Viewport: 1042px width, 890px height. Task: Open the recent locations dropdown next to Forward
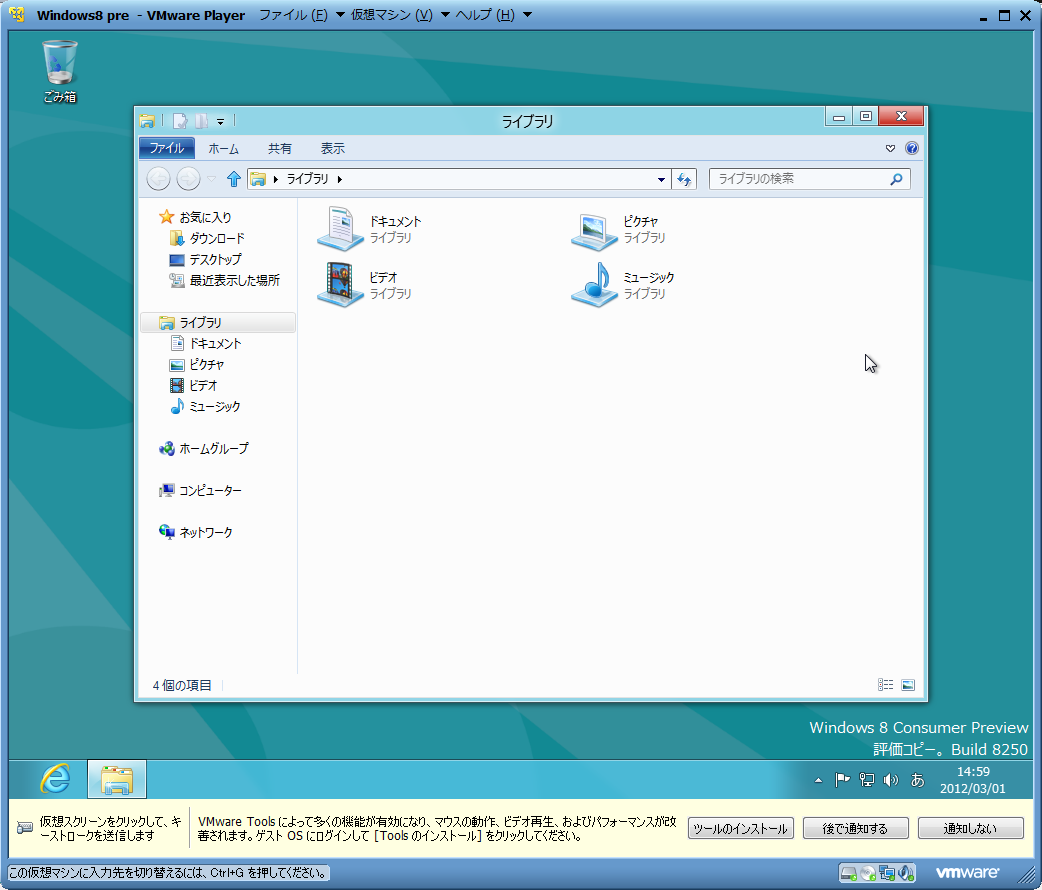(211, 179)
